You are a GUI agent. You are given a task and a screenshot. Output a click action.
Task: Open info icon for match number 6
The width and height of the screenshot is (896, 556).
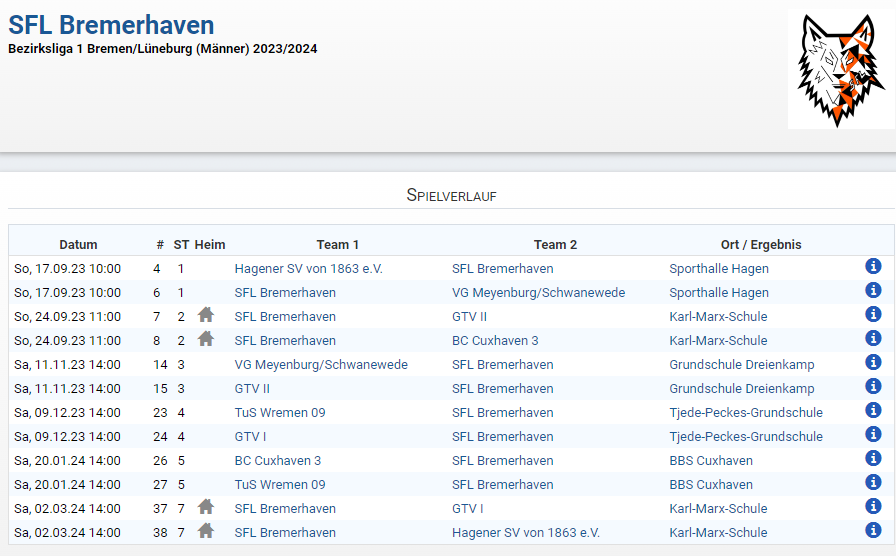[873, 290]
